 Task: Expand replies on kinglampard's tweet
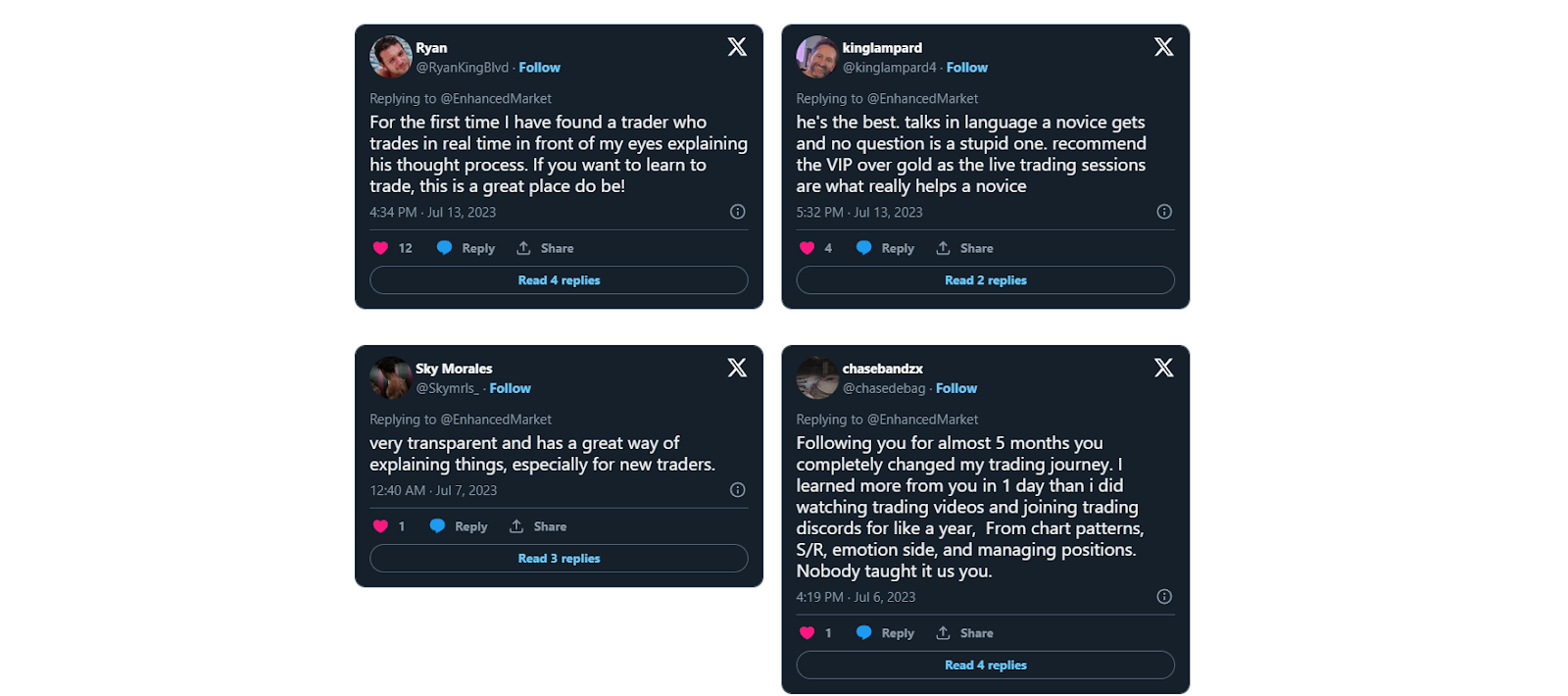point(985,279)
